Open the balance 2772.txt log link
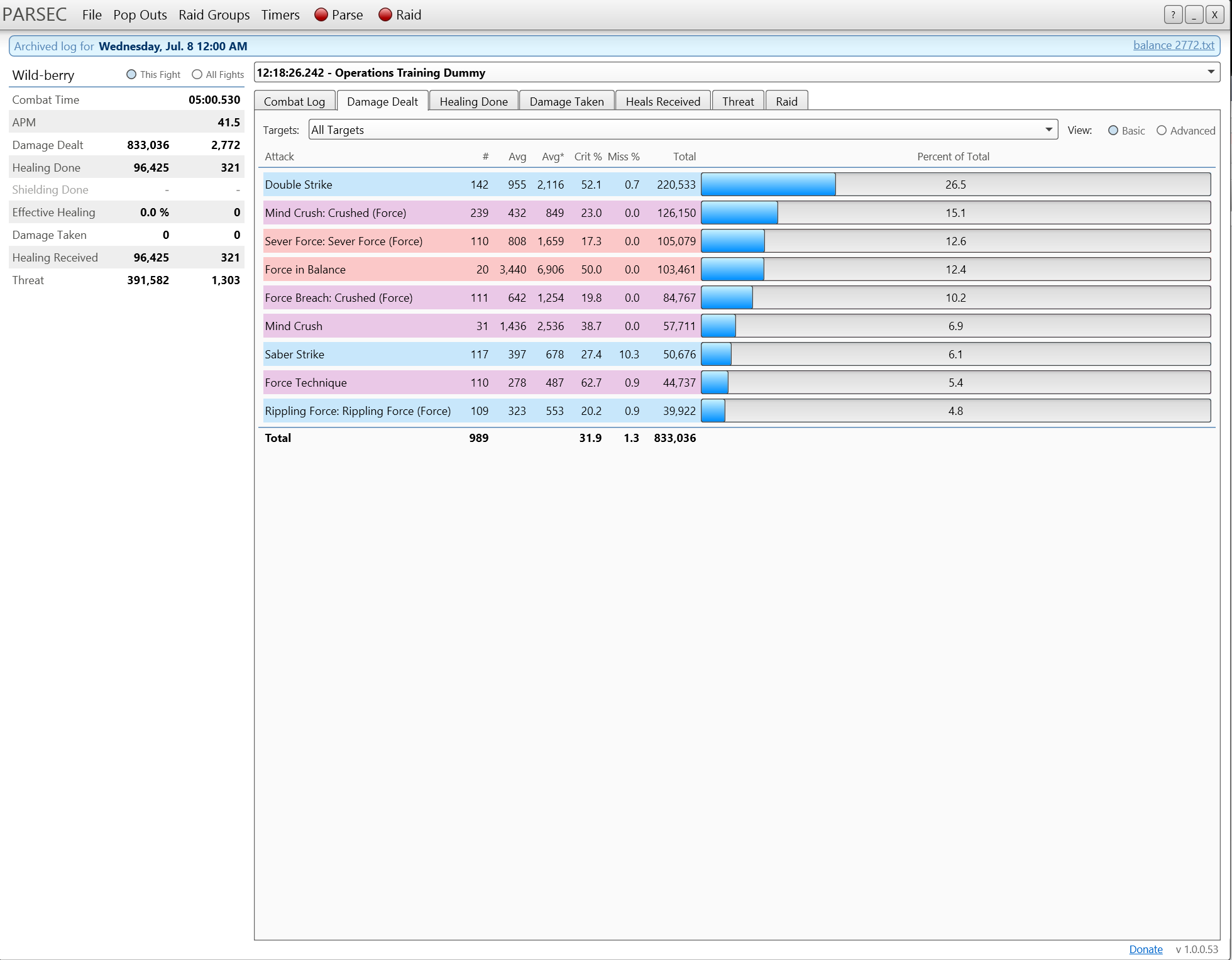The width and height of the screenshot is (1232, 960). (x=1173, y=45)
